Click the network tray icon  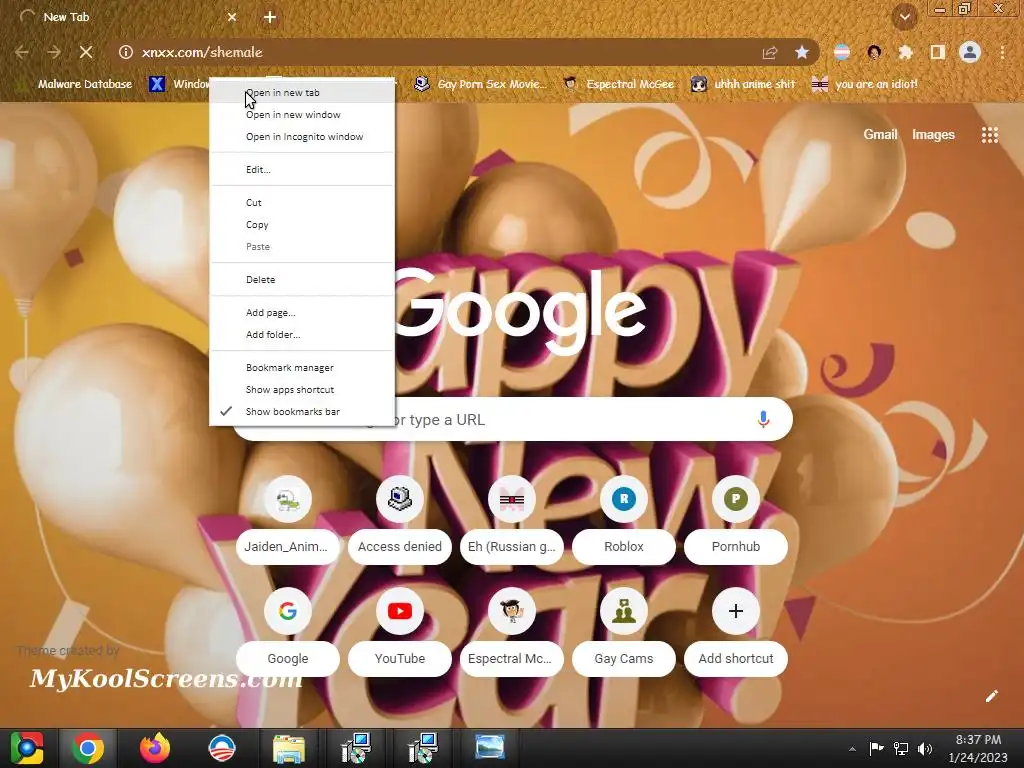tap(901, 748)
